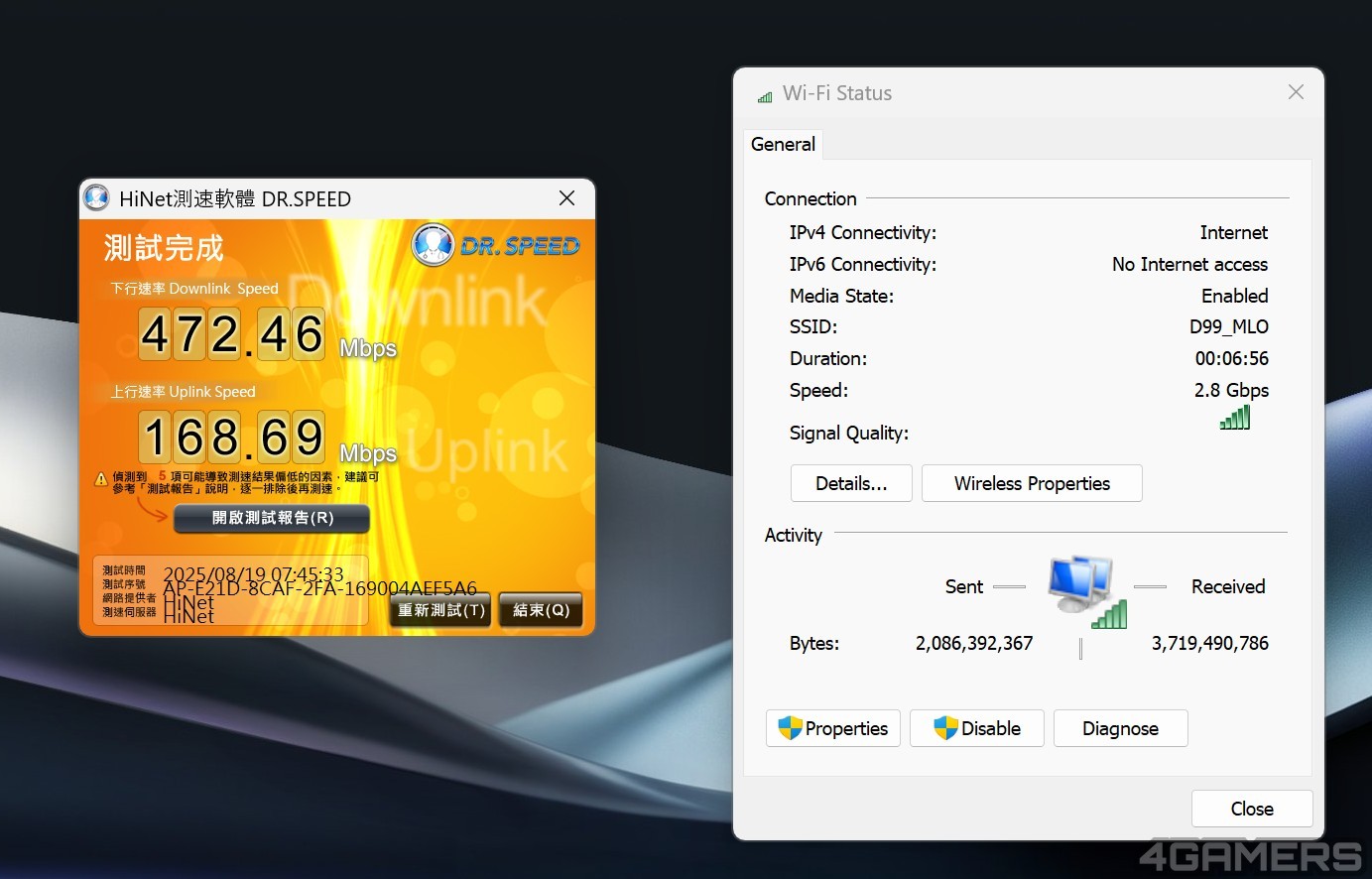Click the 下行速率 Downlink Speed label
The width and height of the screenshot is (1372, 879).
tap(194, 289)
